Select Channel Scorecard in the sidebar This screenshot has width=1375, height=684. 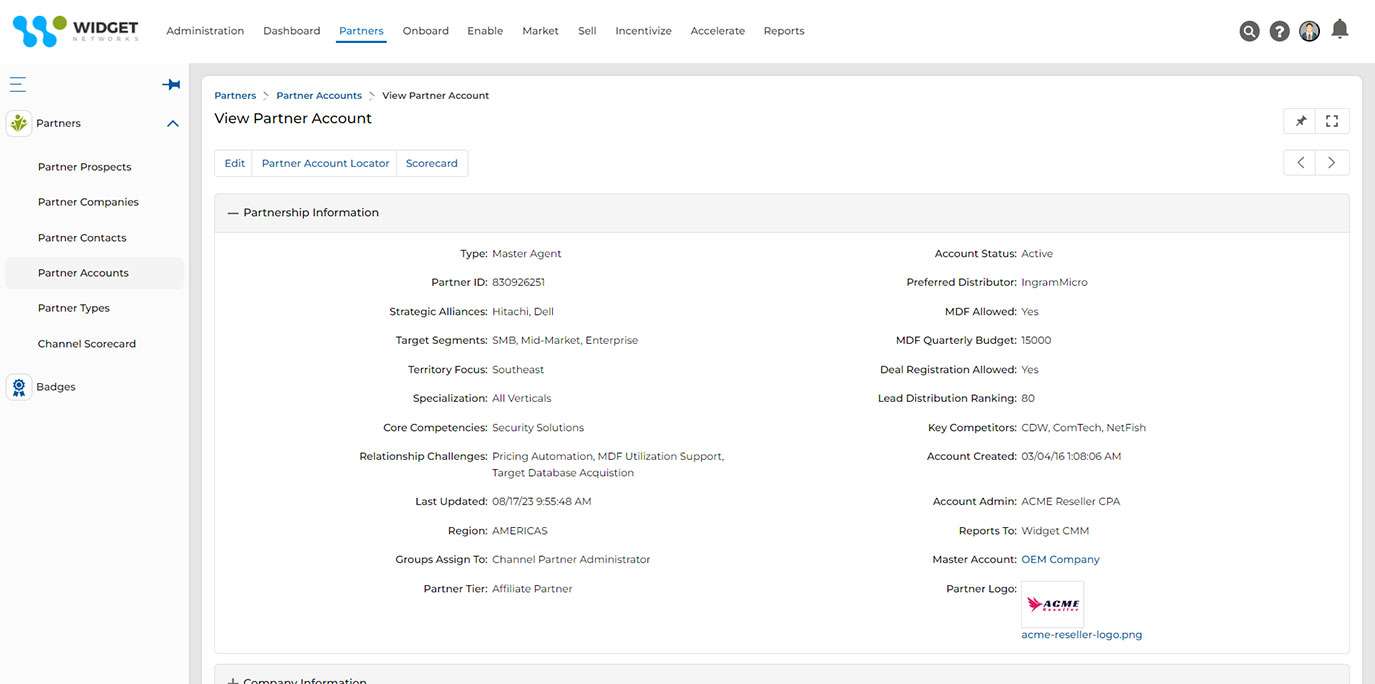(x=87, y=344)
